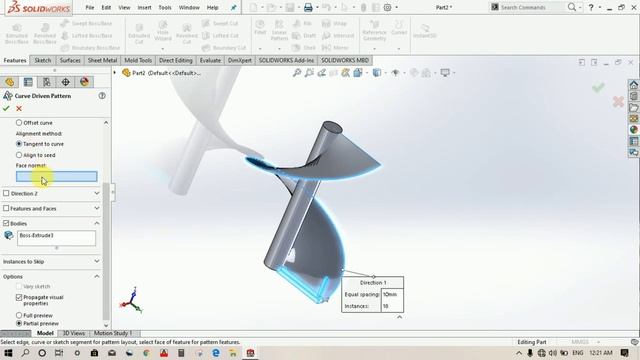Select Align to seed alignment
This screenshot has height=360, width=640.
pyautogui.click(x=19, y=155)
